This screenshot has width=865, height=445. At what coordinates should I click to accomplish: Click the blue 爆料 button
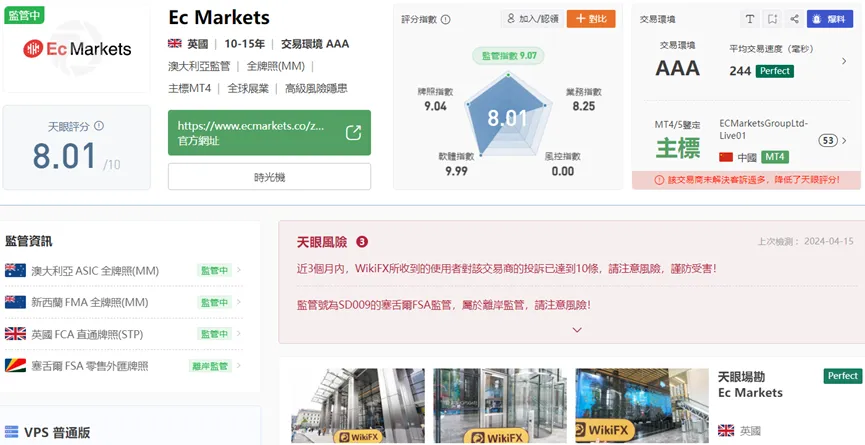pos(829,19)
